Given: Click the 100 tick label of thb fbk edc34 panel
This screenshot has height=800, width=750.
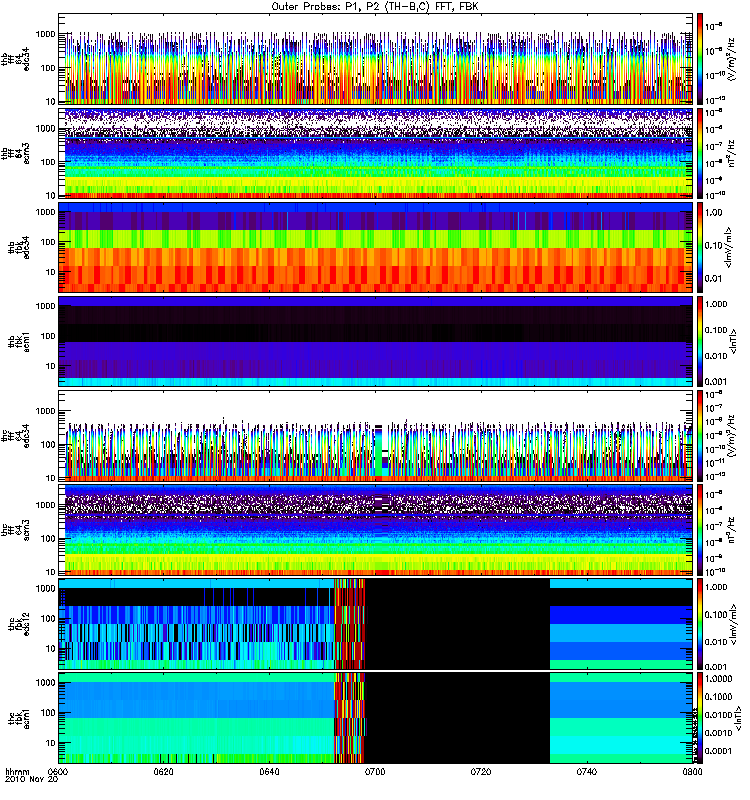Looking at the screenshot, I should click(48, 242).
